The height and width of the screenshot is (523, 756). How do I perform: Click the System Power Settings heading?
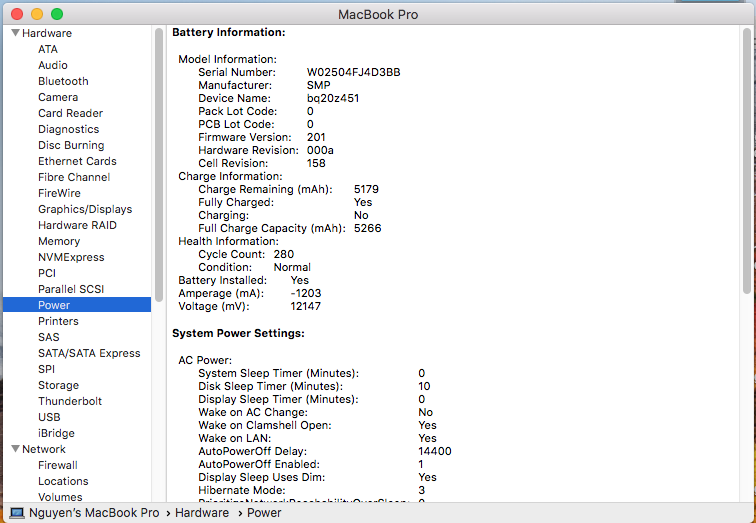tap(238, 333)
